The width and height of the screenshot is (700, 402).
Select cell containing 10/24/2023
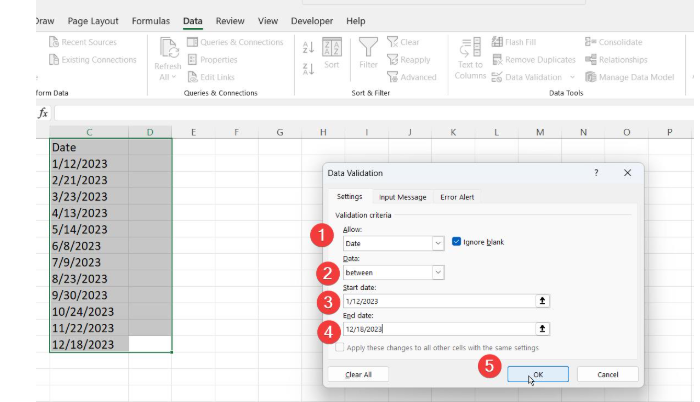89,311
